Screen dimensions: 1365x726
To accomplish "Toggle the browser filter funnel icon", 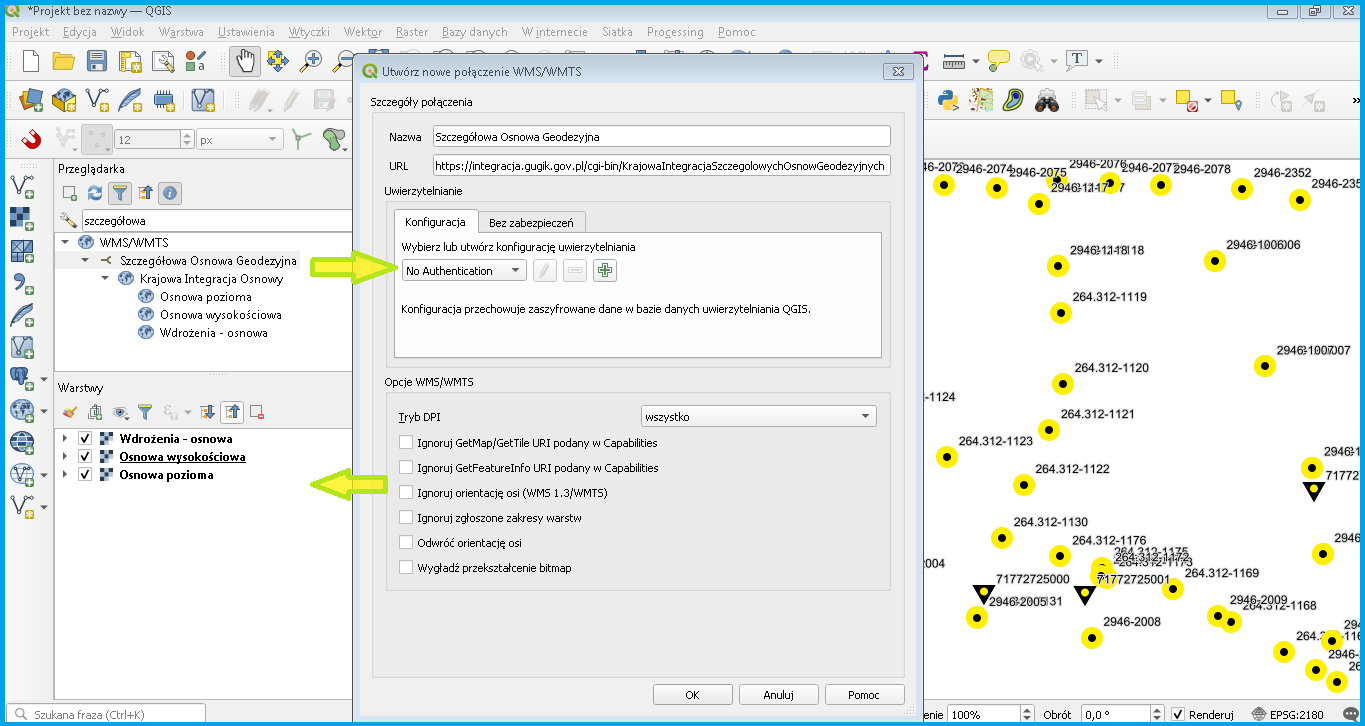I will pos(120,193).
